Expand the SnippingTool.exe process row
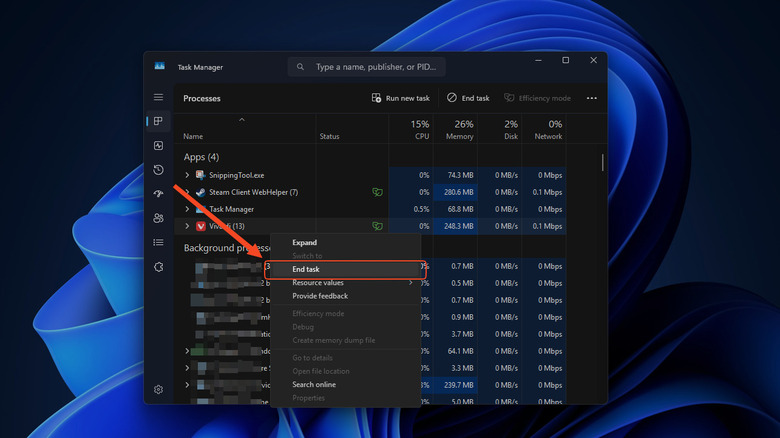This screenshot has width=780, height=438. tap(187, 175)
